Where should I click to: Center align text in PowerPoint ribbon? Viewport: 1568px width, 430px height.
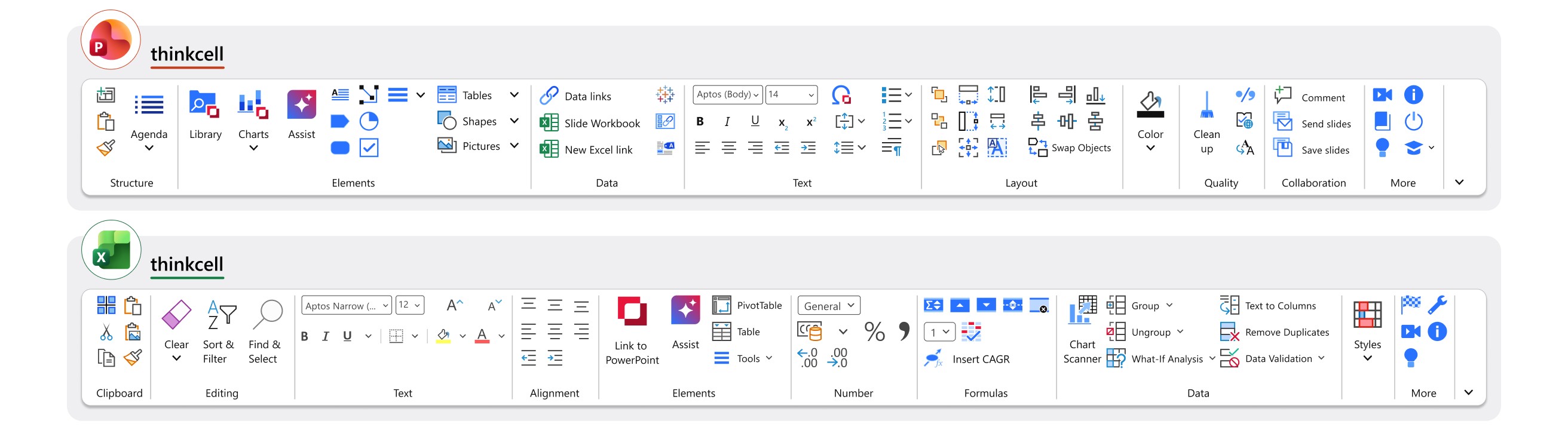tap(728, 147)
